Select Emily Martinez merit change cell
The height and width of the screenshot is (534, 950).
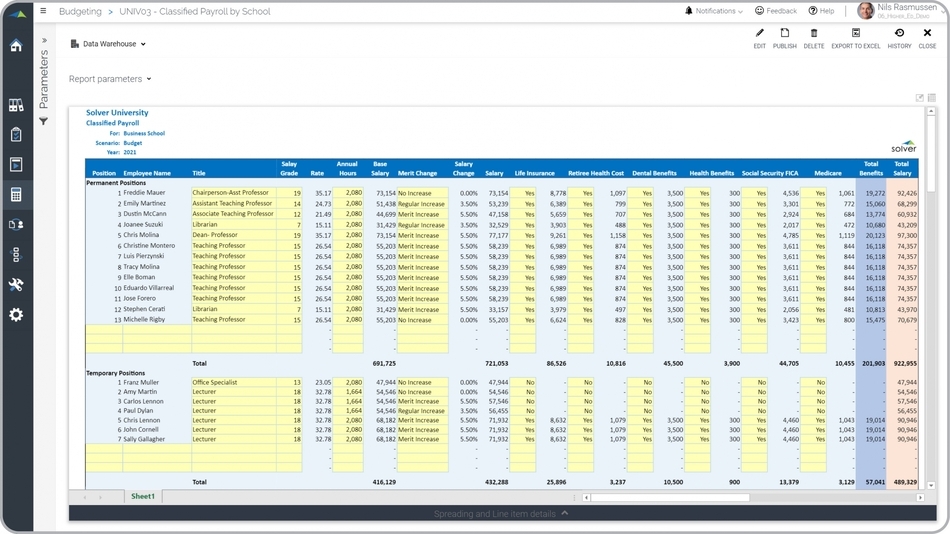[x=422, y=204]
